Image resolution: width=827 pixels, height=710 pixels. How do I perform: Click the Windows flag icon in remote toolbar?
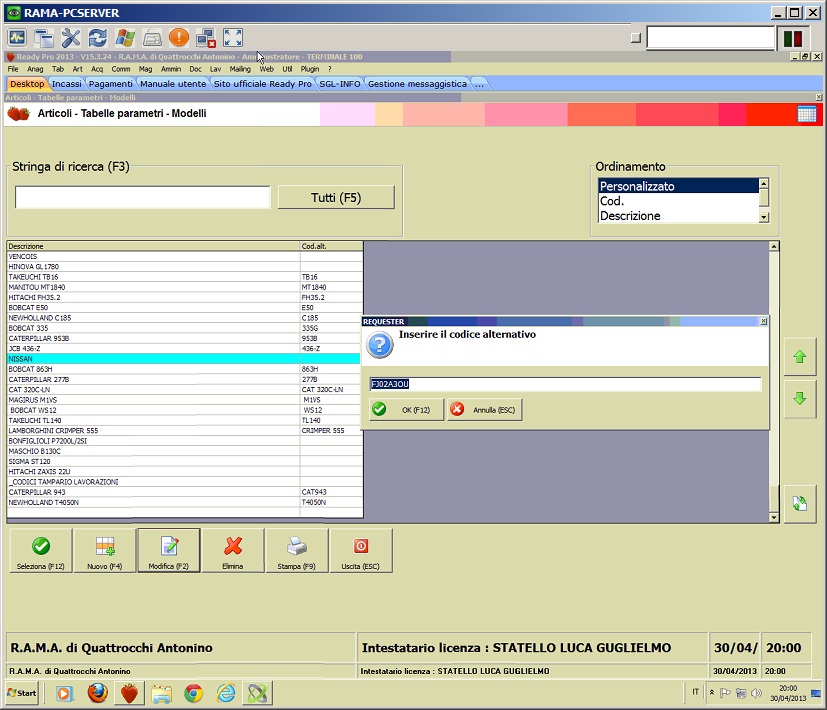pyautogui.click(x=125, y=38)
